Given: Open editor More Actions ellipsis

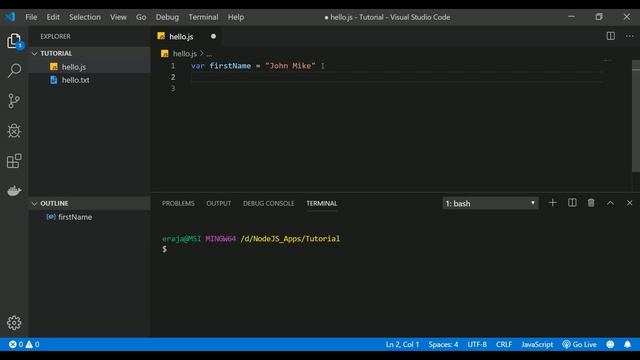Looking at the screenshot, I should pyautogui.click(x=629, y=36).
